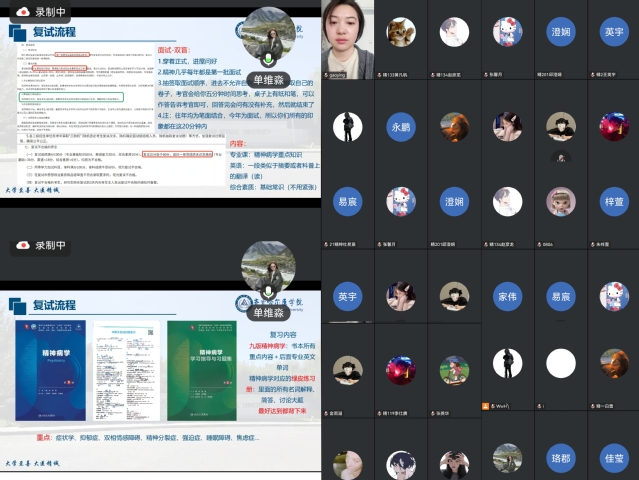Select the plain white circle avatar tile

[x=560, y=363]
